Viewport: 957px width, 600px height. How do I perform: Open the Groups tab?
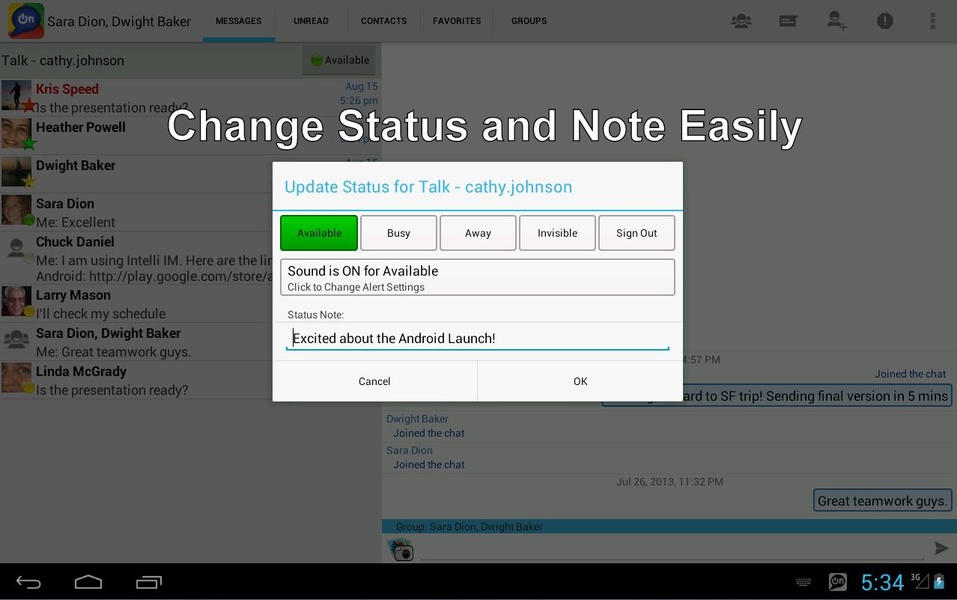pos(529,21)
